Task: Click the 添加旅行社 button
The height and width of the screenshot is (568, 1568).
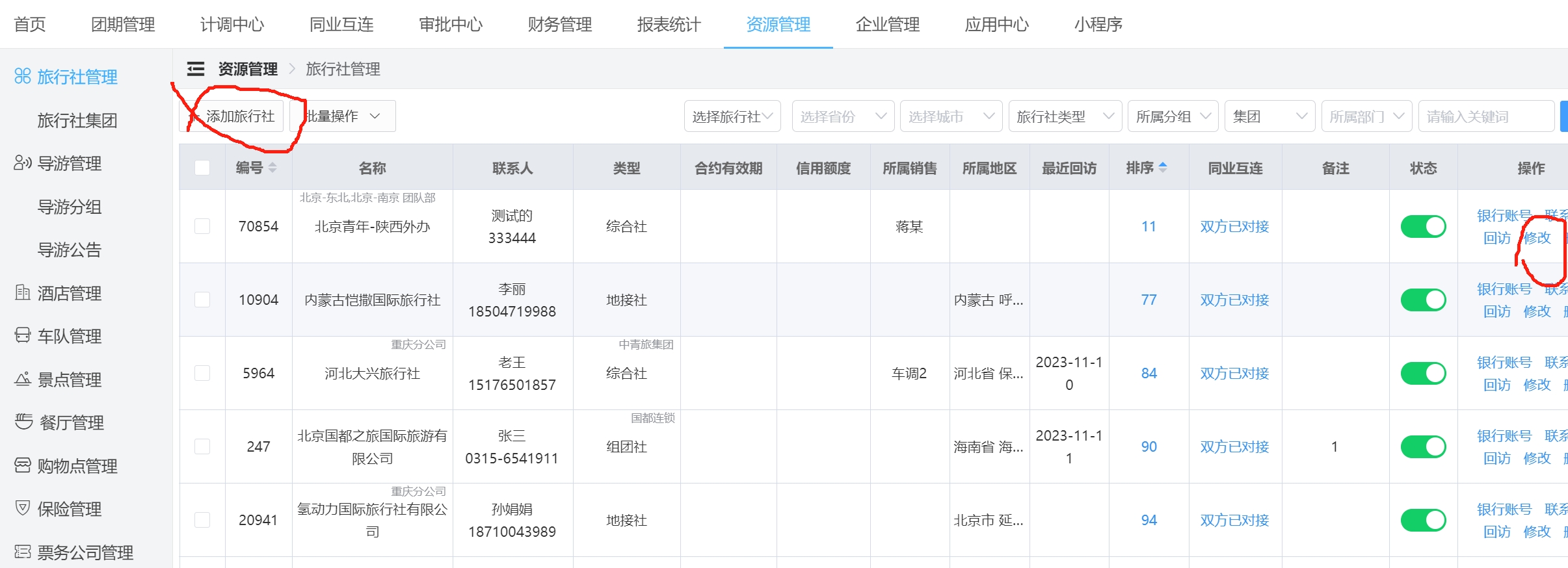Action: click(x=232, y=116)
